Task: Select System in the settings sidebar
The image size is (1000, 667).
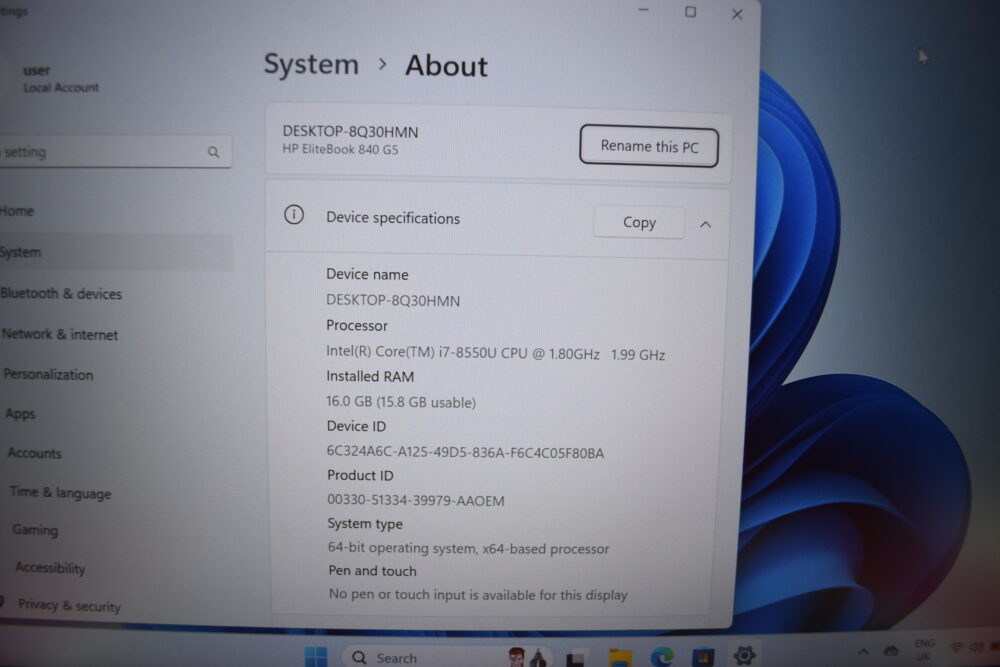Action: [x=115, y=253]
